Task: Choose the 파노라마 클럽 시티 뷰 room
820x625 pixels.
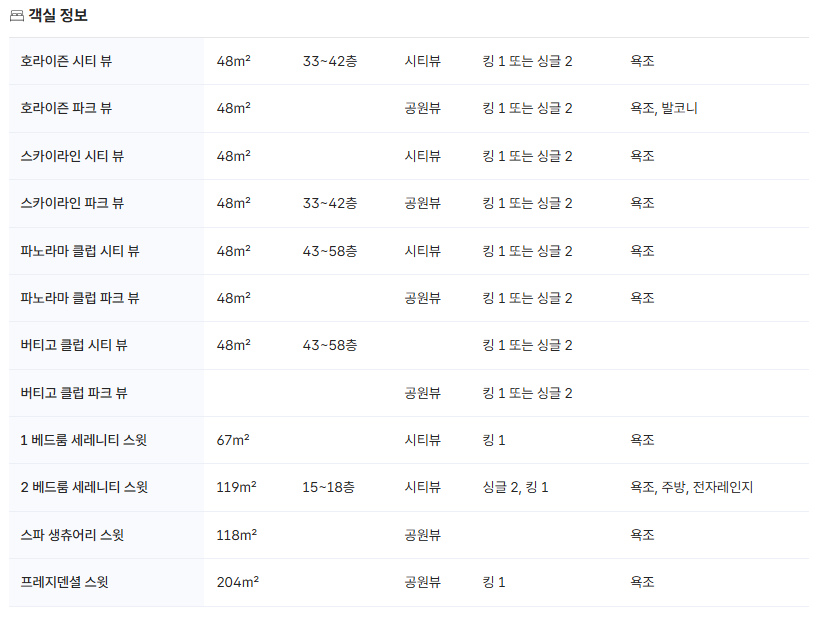Action: 80,251
